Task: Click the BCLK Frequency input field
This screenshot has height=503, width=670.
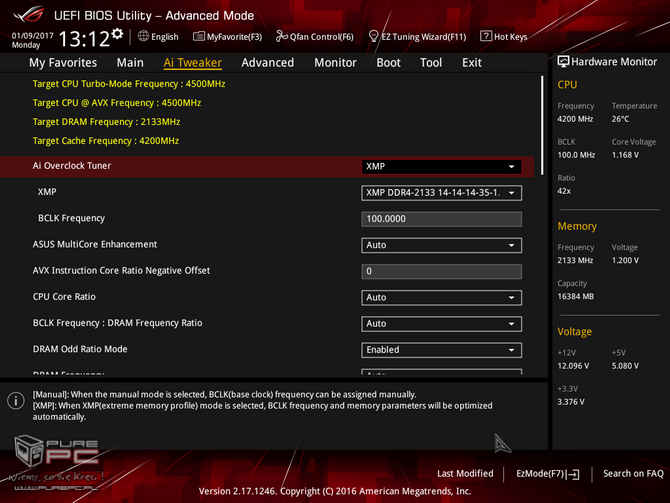Action: [441, 219]
